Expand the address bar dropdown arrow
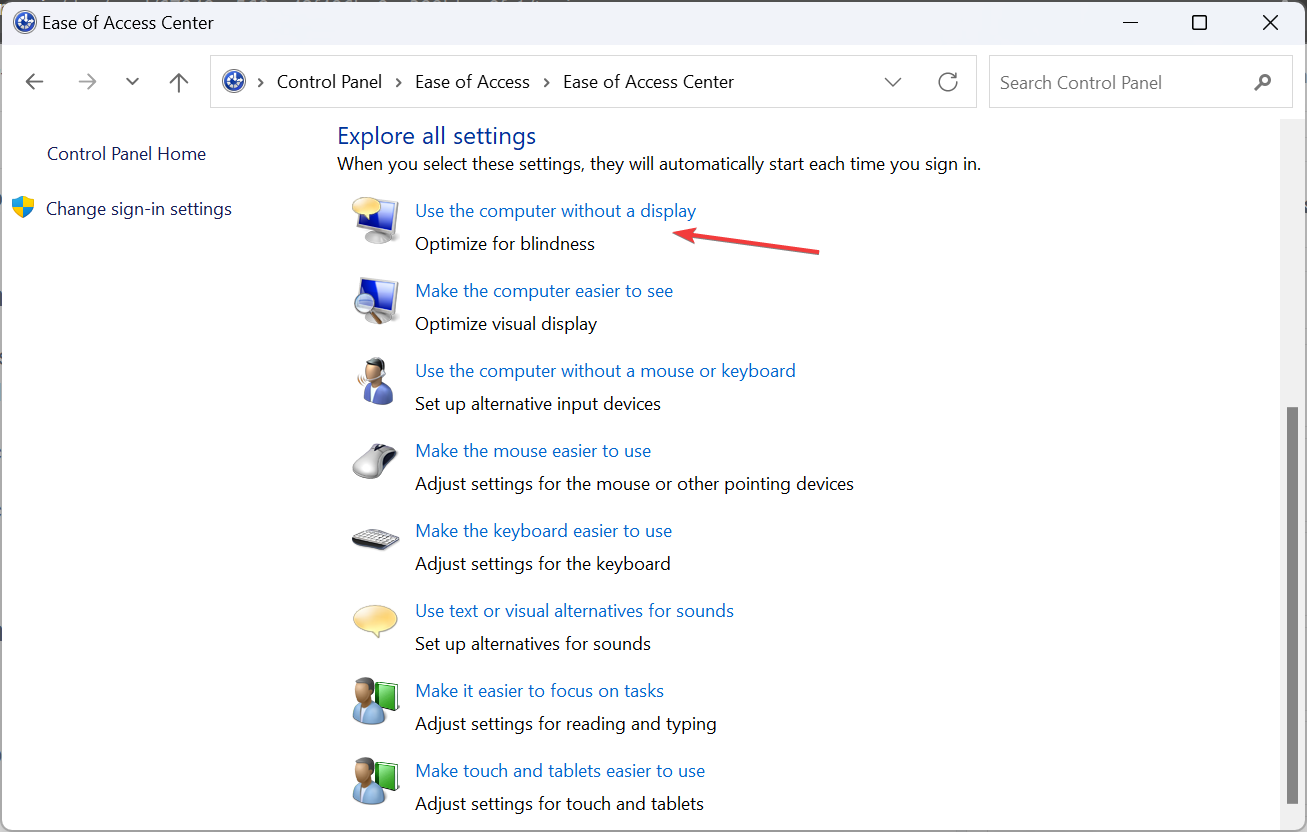The image size is (1307, 832). (892, 82)
